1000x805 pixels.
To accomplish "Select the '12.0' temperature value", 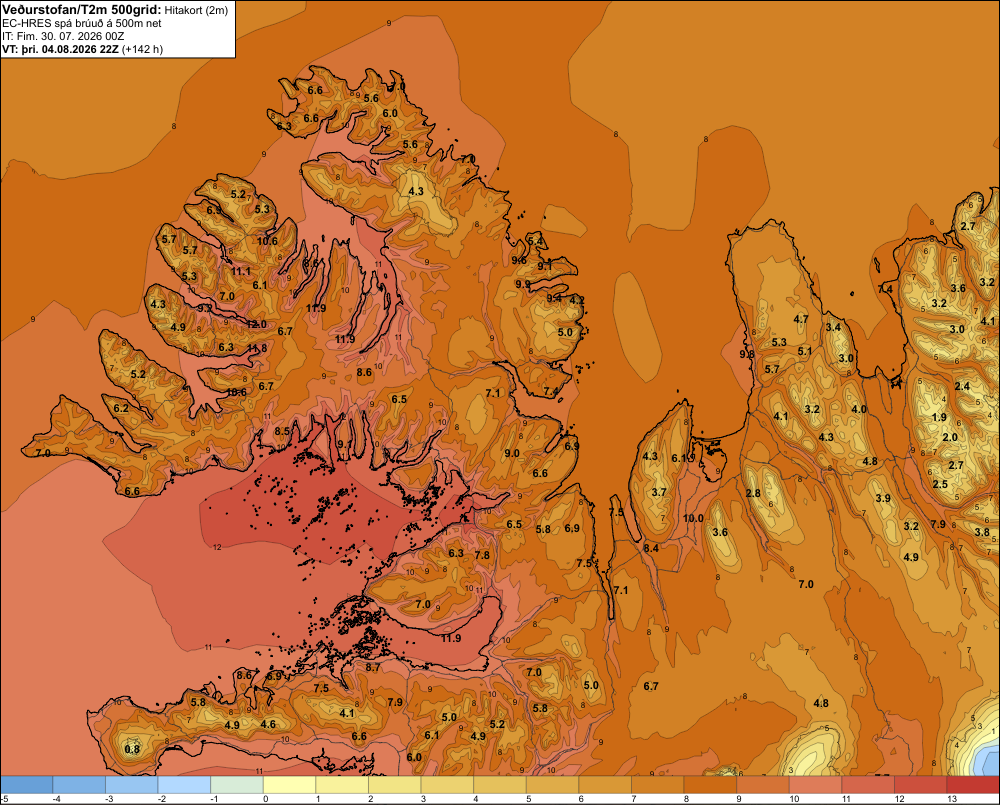I will click(x=256, y=324).
